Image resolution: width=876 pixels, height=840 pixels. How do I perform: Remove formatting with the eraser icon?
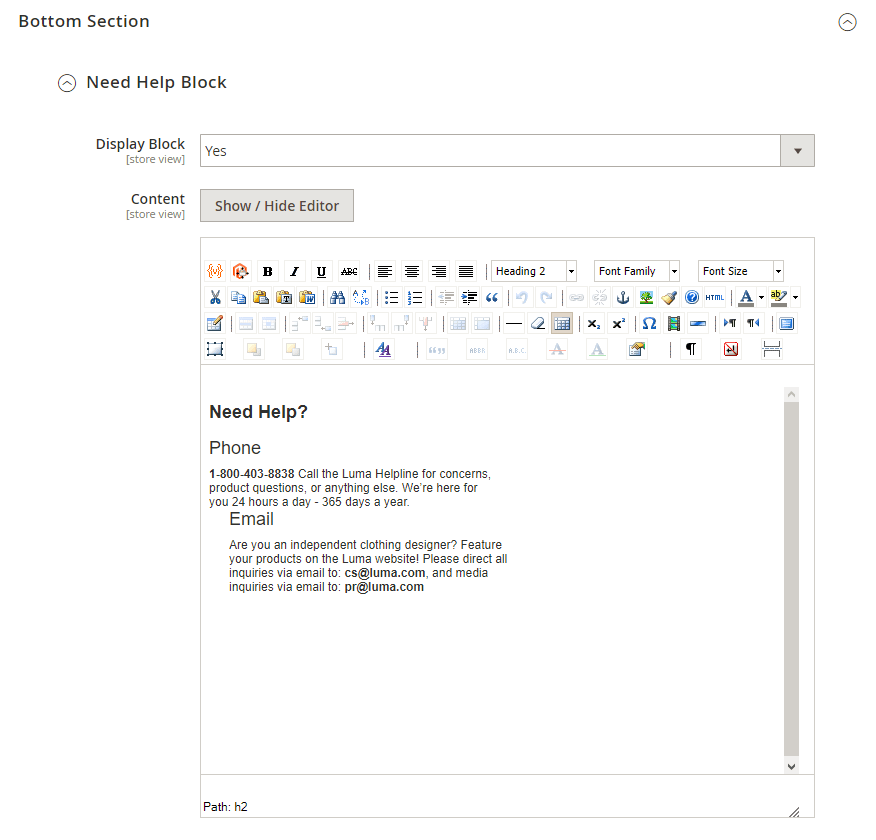tap(537, 323)
